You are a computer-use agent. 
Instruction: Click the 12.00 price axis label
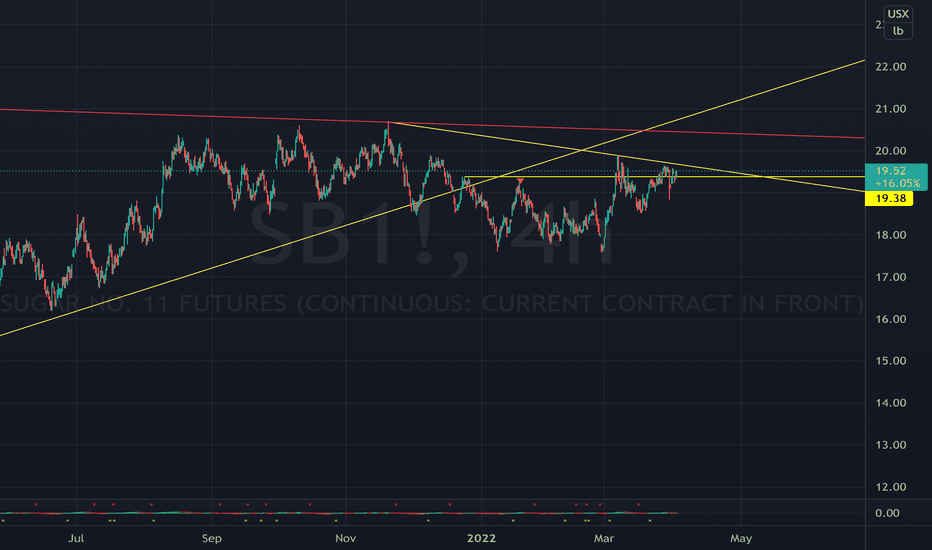(x=890, y=487)
